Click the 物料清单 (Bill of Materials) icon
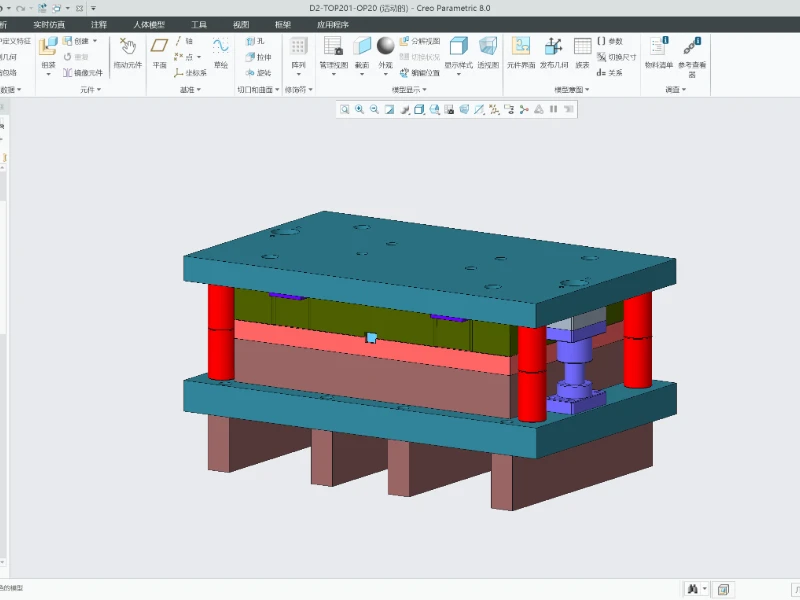Viewport: 800px width, 600px height. [x=658, y=52]
